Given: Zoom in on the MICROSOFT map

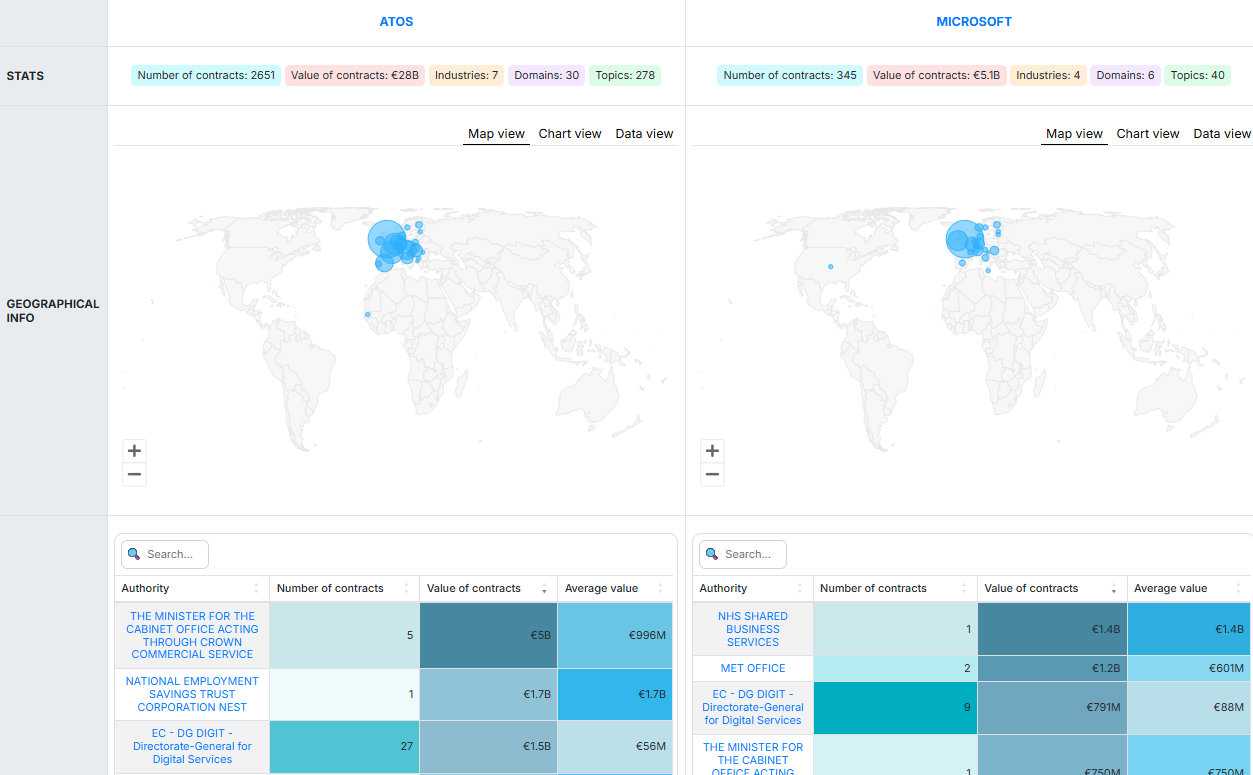Looking at the screenshot, I should pos(712,451).
